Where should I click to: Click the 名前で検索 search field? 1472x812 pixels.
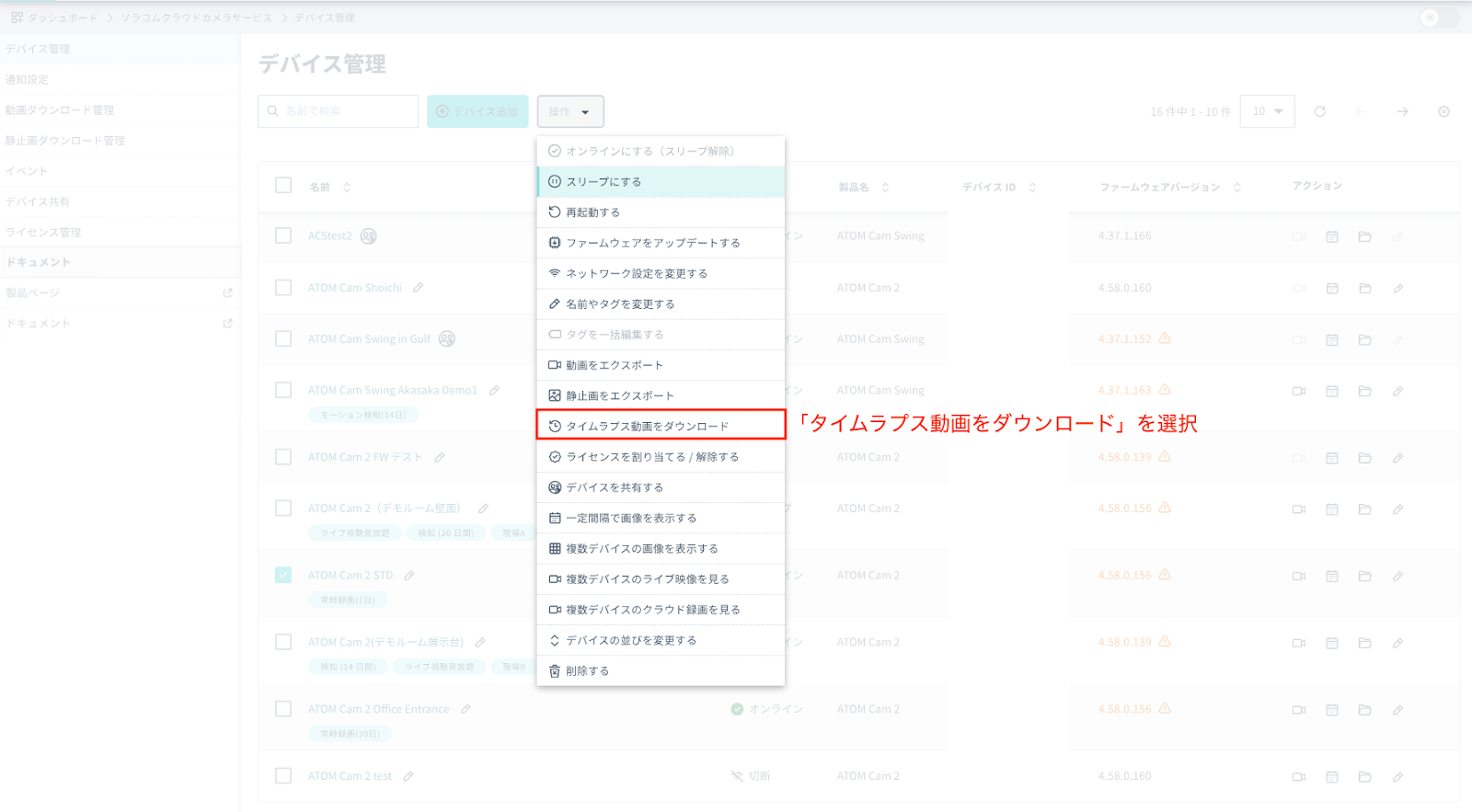point(339,111)
